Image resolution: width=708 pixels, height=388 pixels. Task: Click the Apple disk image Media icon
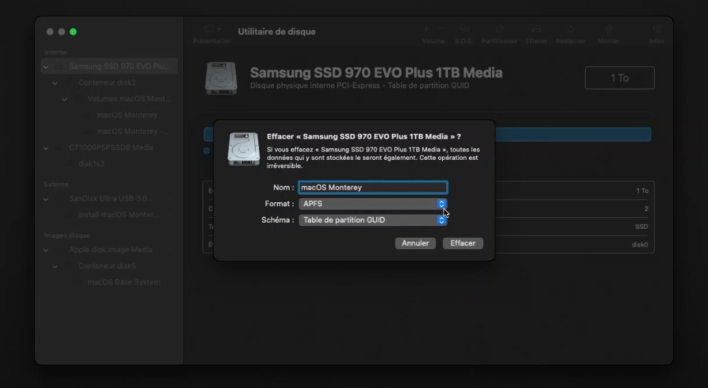click(x=59, y=250)
